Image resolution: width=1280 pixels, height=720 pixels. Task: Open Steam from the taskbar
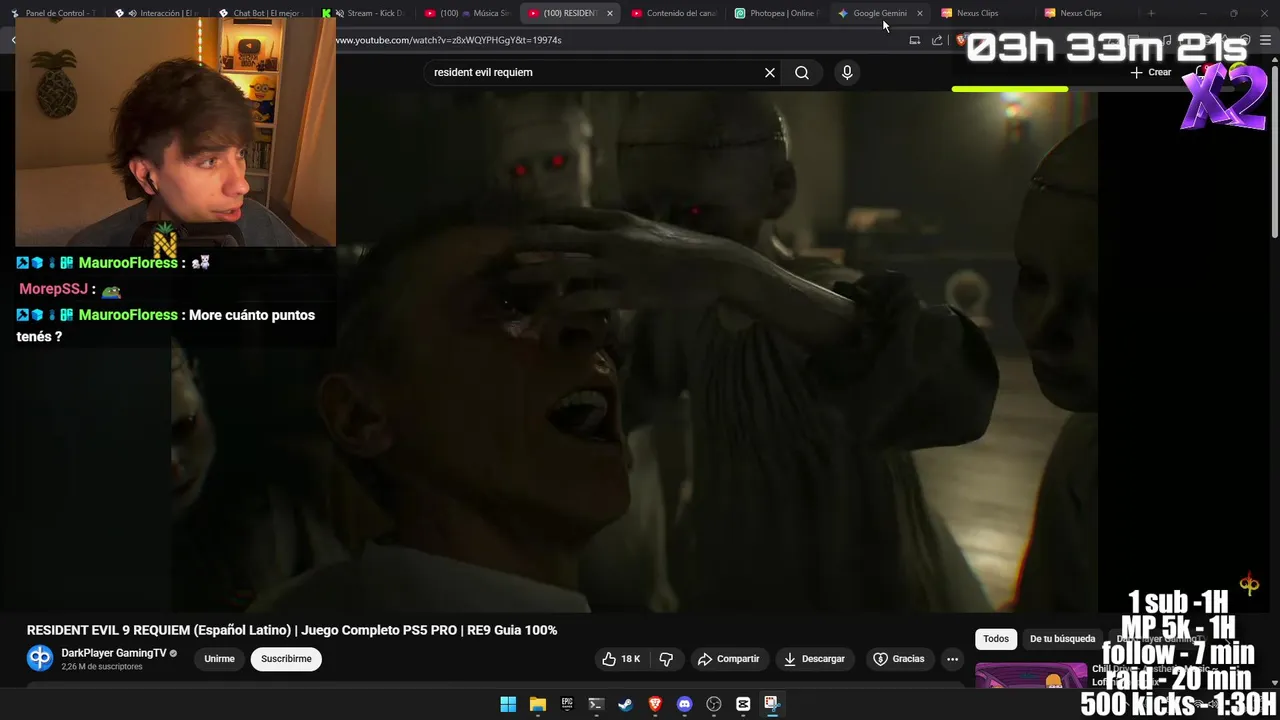point(625,704)
